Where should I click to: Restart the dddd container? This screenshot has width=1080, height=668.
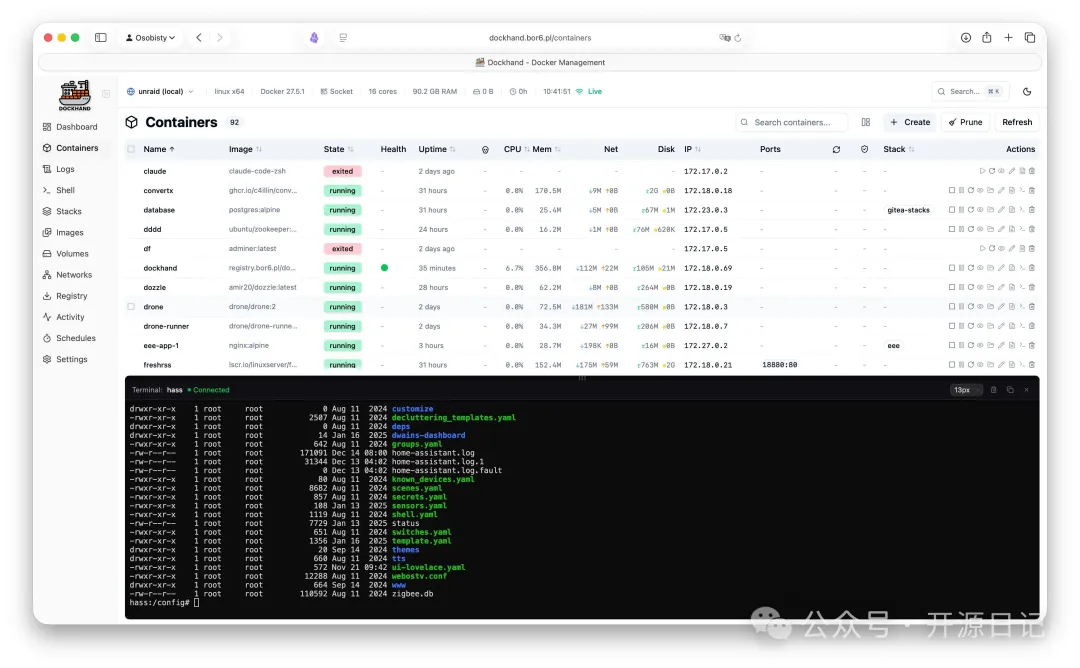970,229
